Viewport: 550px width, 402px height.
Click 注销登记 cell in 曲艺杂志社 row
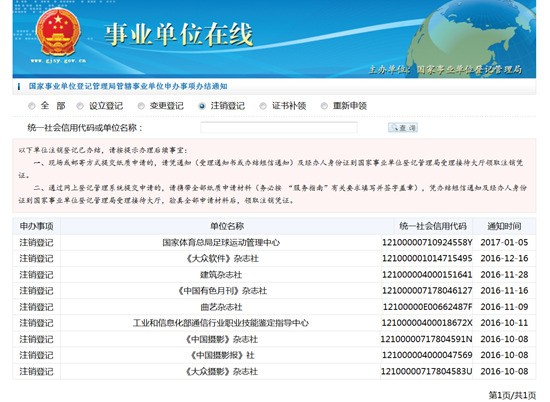(x=36, y=307)
